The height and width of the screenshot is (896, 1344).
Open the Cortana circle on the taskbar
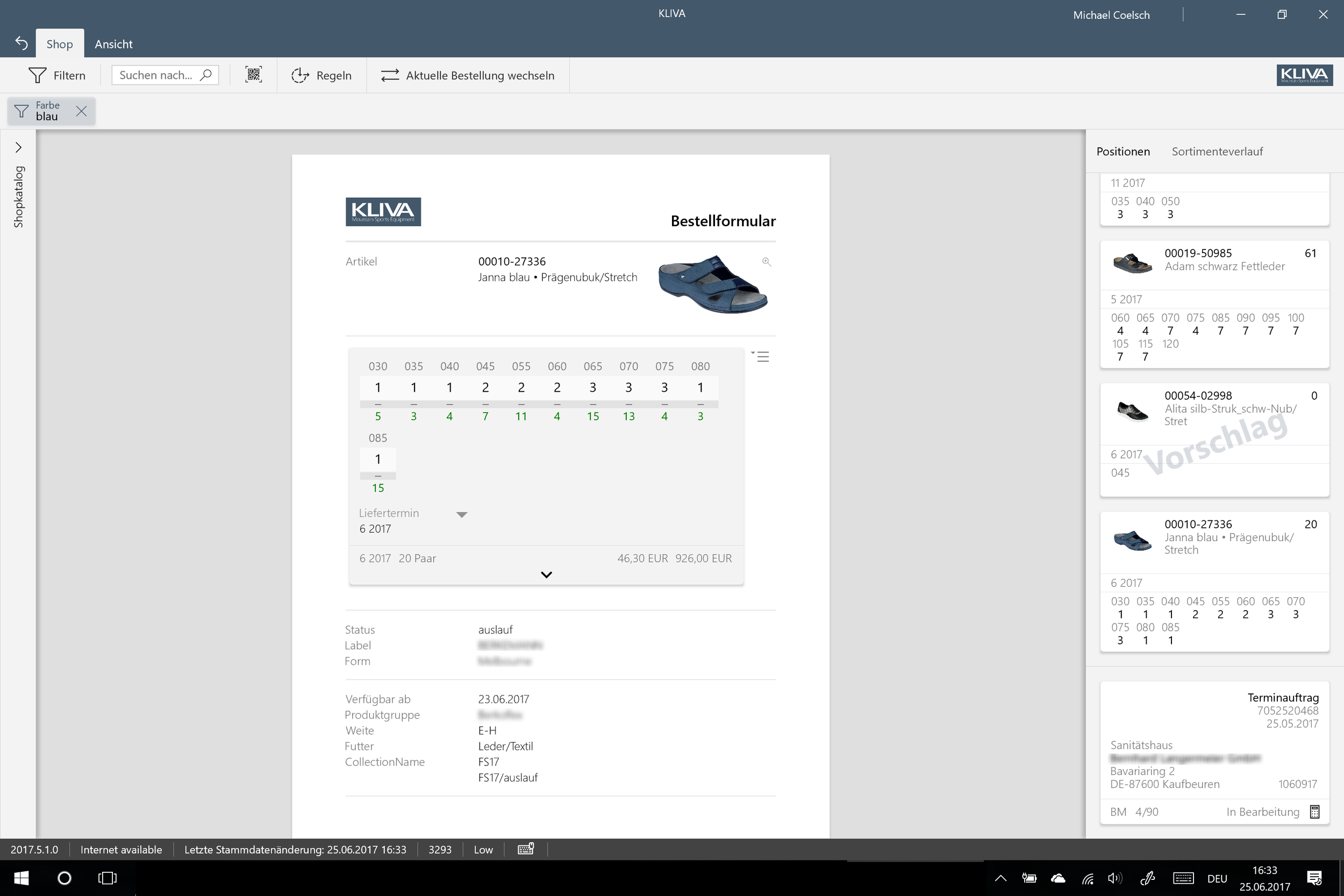click(65, 878)
